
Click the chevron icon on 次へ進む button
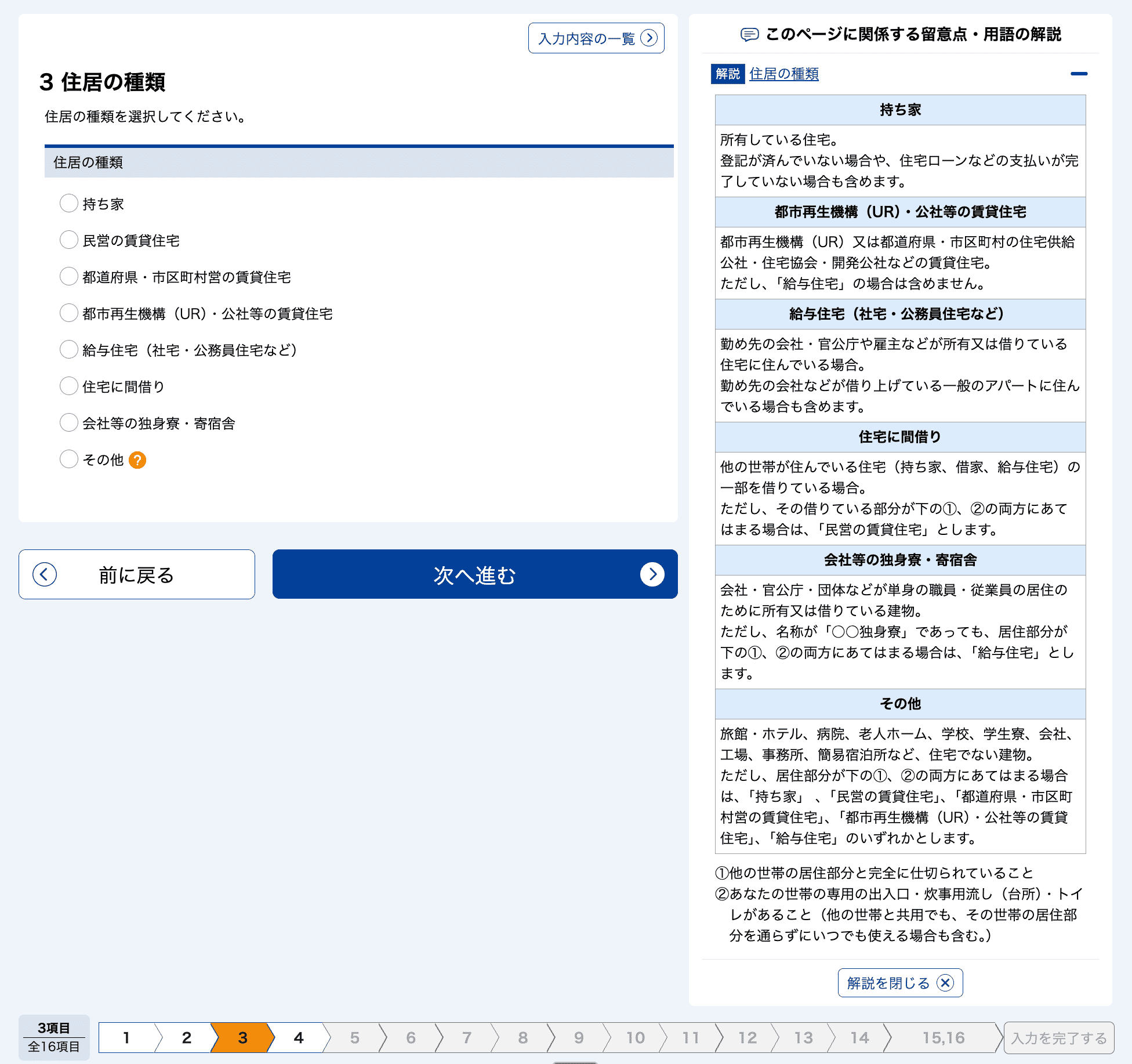654,574
